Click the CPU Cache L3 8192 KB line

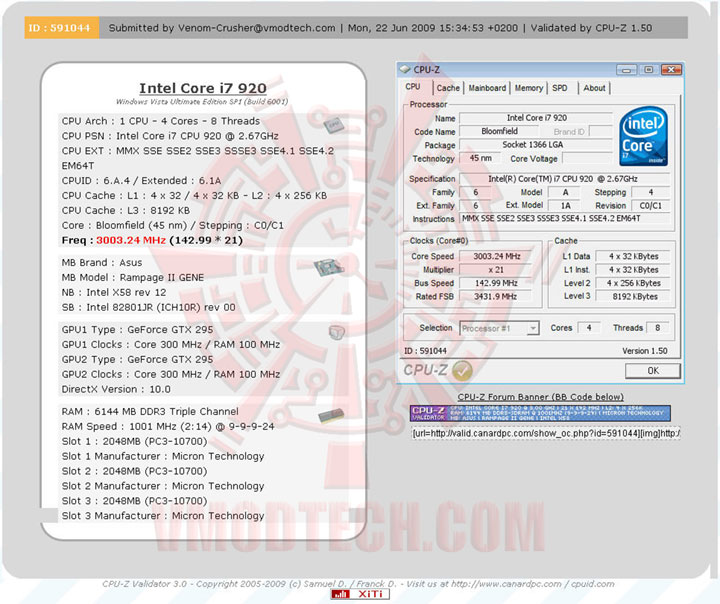[x=126, y=210]
